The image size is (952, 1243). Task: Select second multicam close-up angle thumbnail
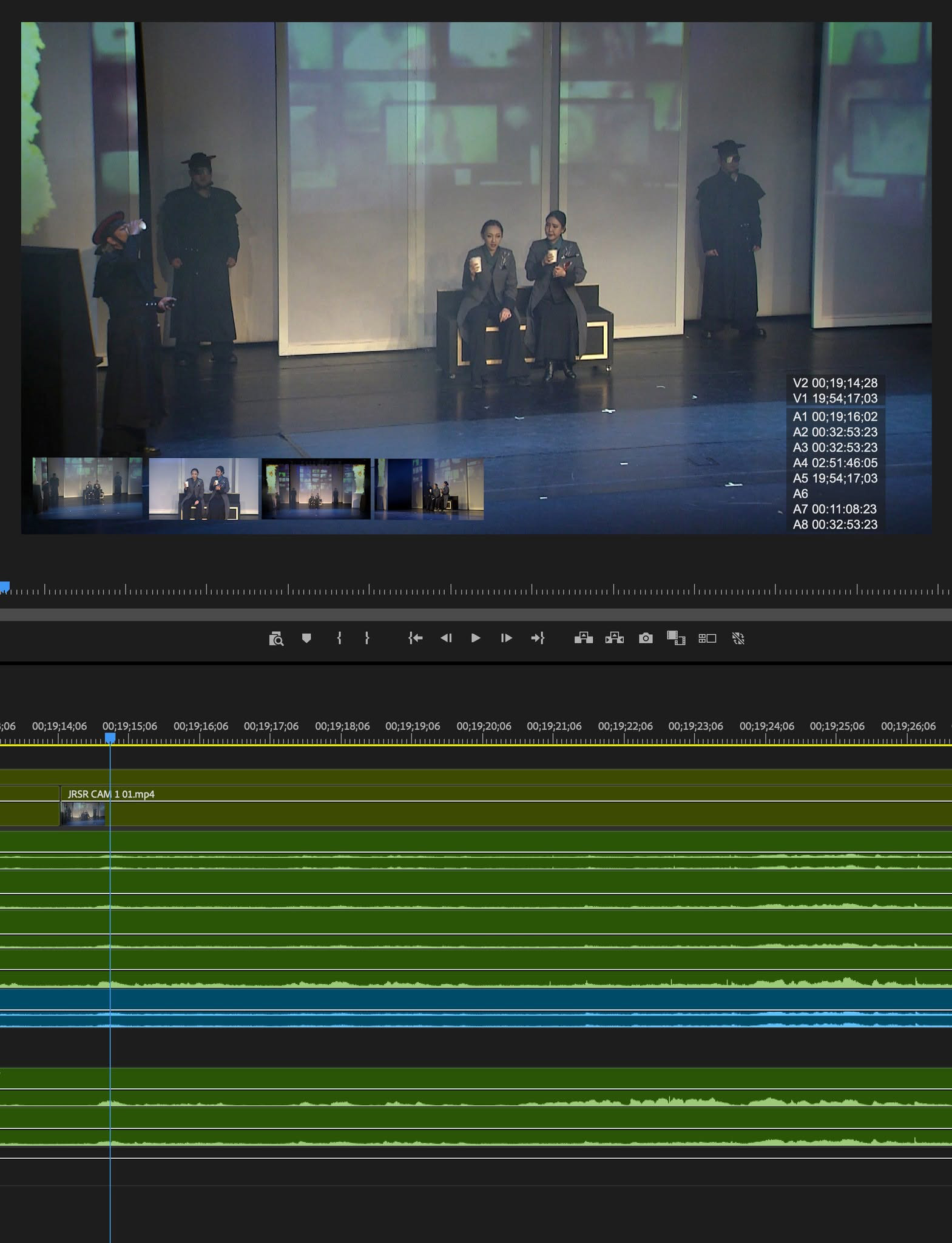point(203,489)
